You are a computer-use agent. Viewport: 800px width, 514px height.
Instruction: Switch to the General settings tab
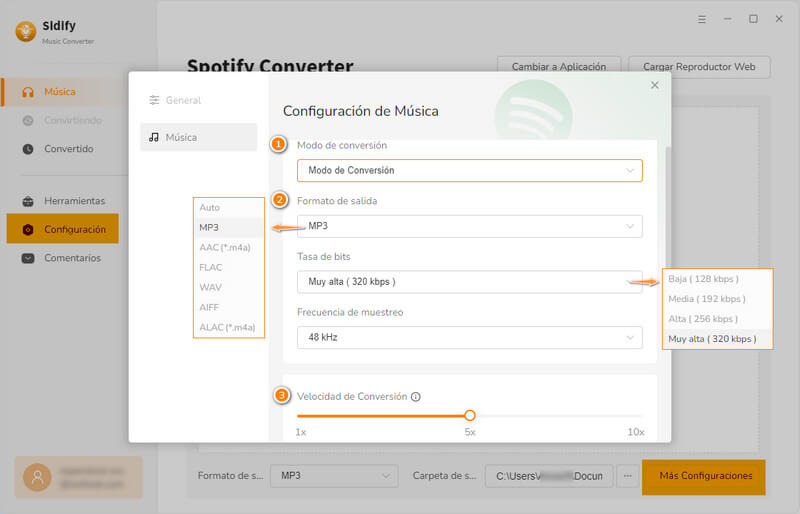coord(198,101)
